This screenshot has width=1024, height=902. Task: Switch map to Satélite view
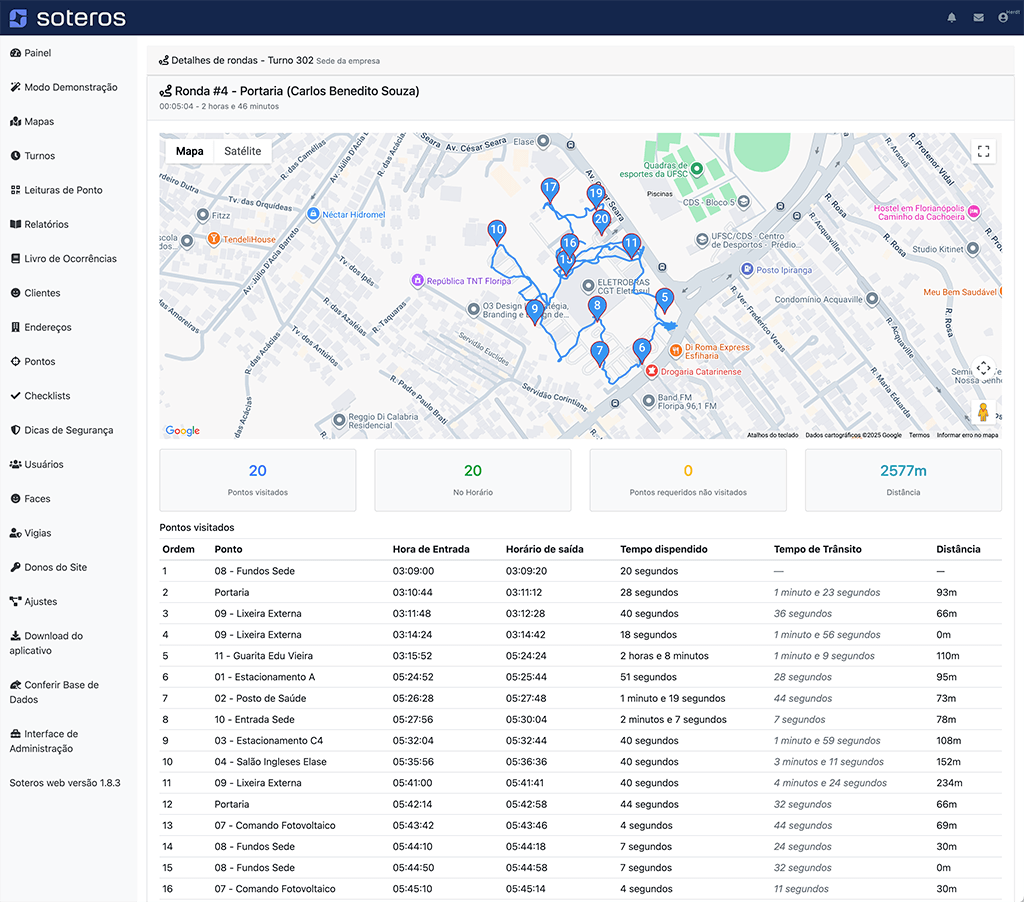pyautogui.click(x=243, y=151)
